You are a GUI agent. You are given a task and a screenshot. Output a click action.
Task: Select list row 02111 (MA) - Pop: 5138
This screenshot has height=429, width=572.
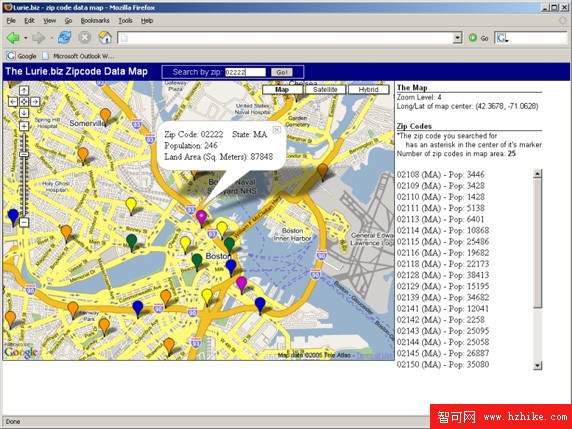[x=441, y=208]
